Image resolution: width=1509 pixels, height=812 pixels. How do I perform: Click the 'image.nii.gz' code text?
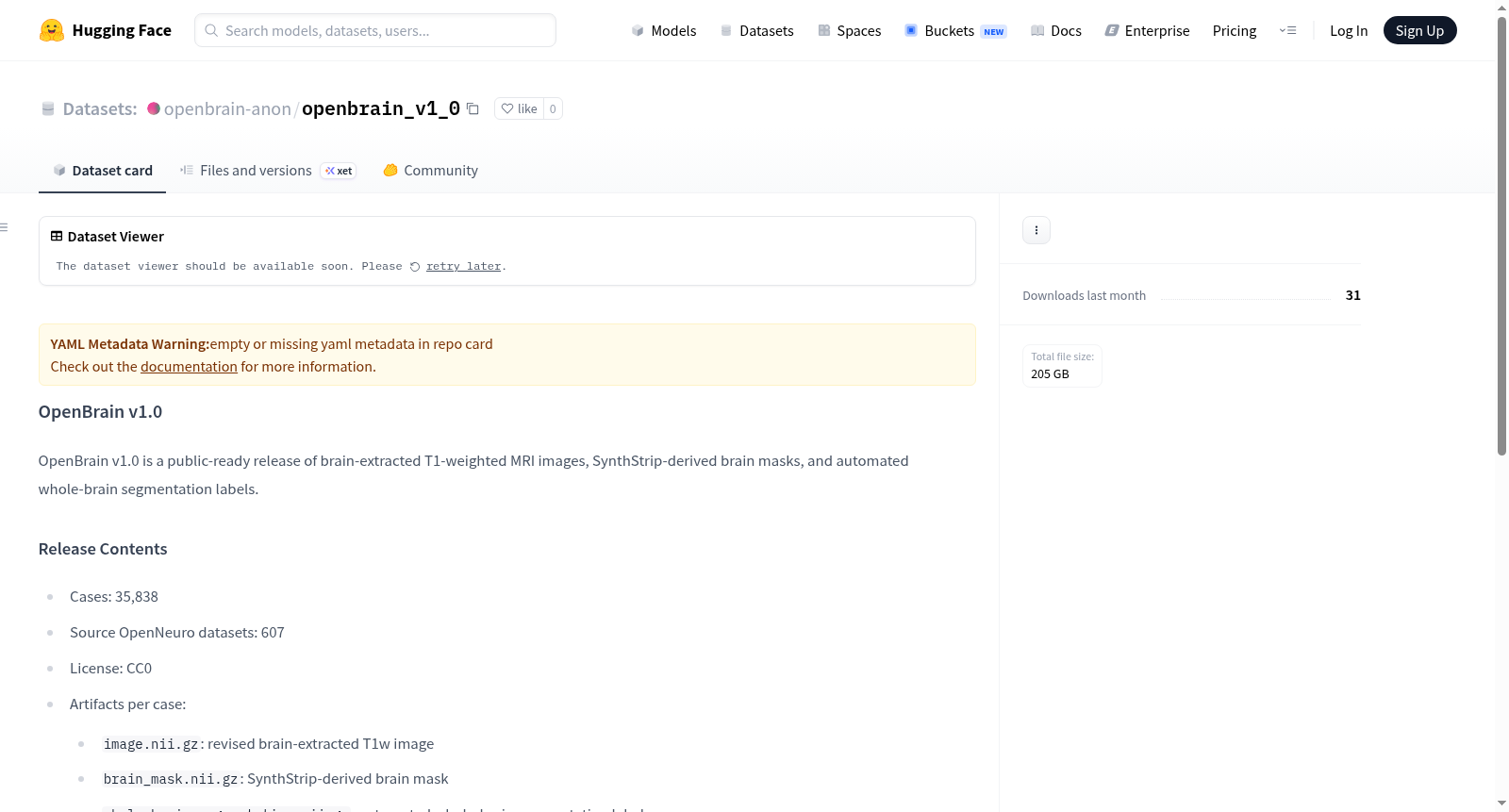coord(151,744)
